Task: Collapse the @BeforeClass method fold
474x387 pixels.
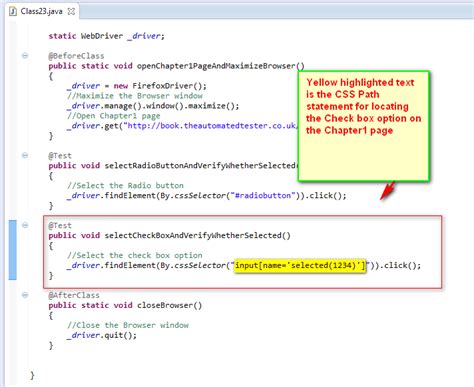Action: pyautogui.click(x=25, y=56)
